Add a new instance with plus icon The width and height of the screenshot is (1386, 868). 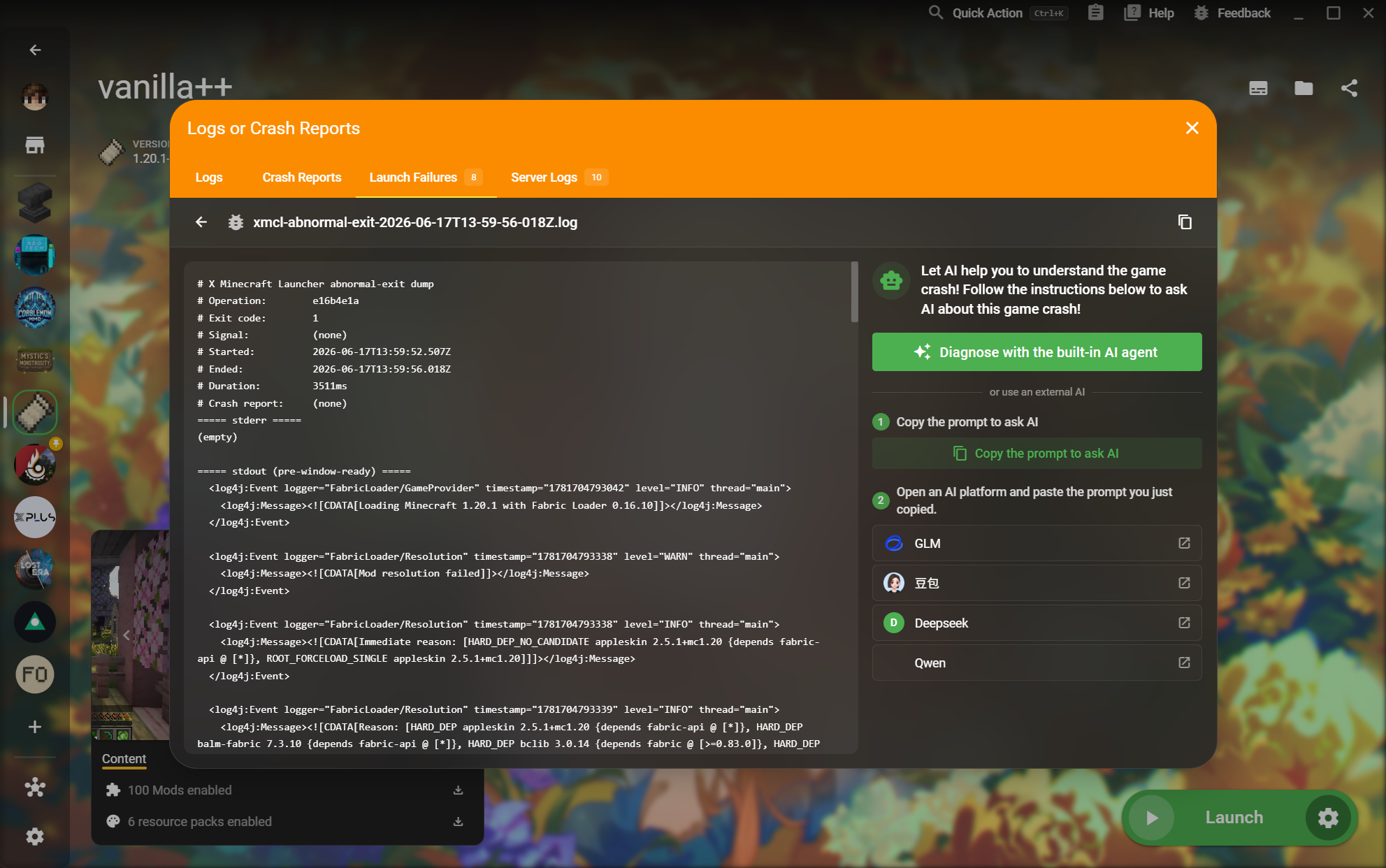click(x=35, y=727)
